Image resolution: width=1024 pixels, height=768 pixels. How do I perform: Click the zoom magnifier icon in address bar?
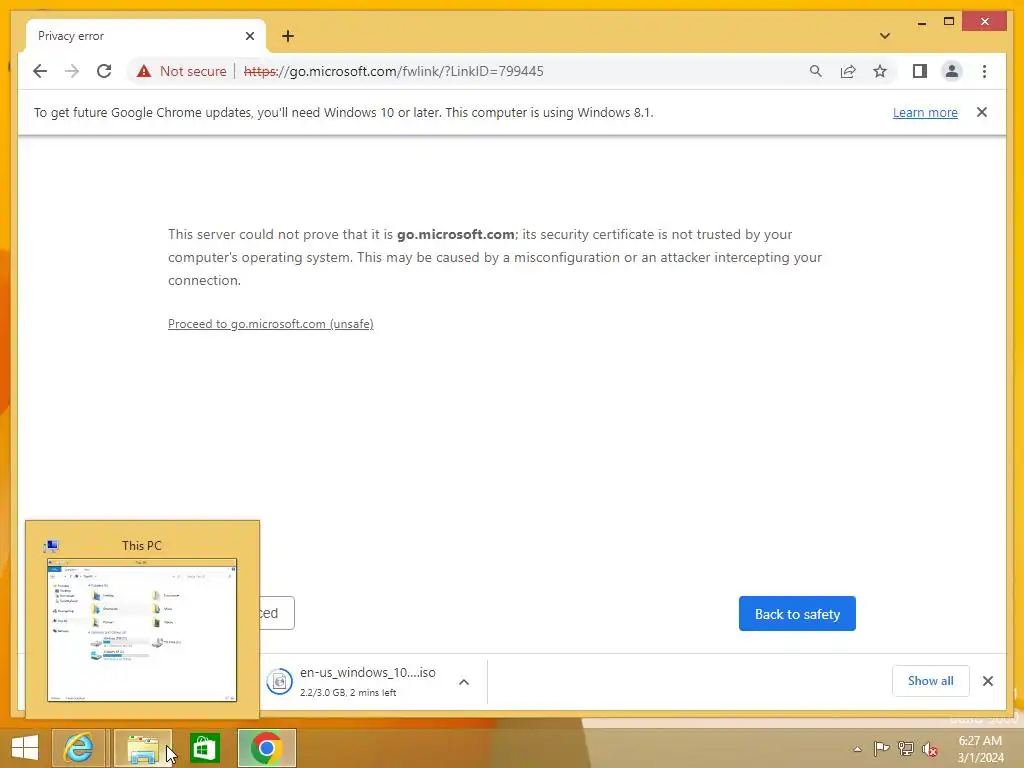(816, 71)
